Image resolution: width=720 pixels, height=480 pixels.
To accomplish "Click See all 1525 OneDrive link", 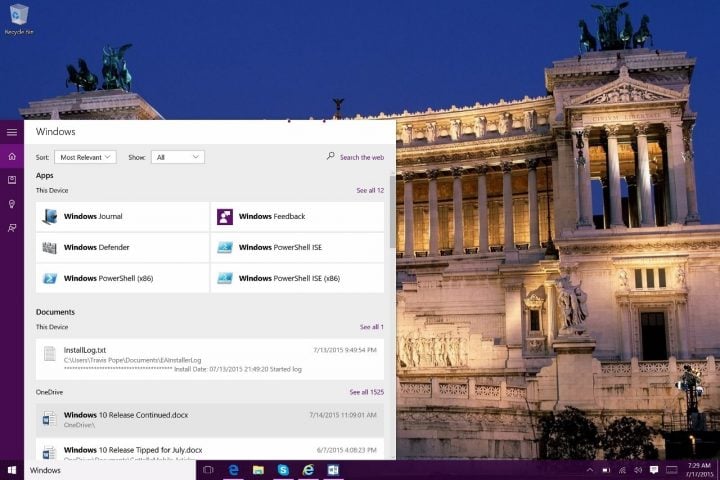I will [x=366, y=392].
